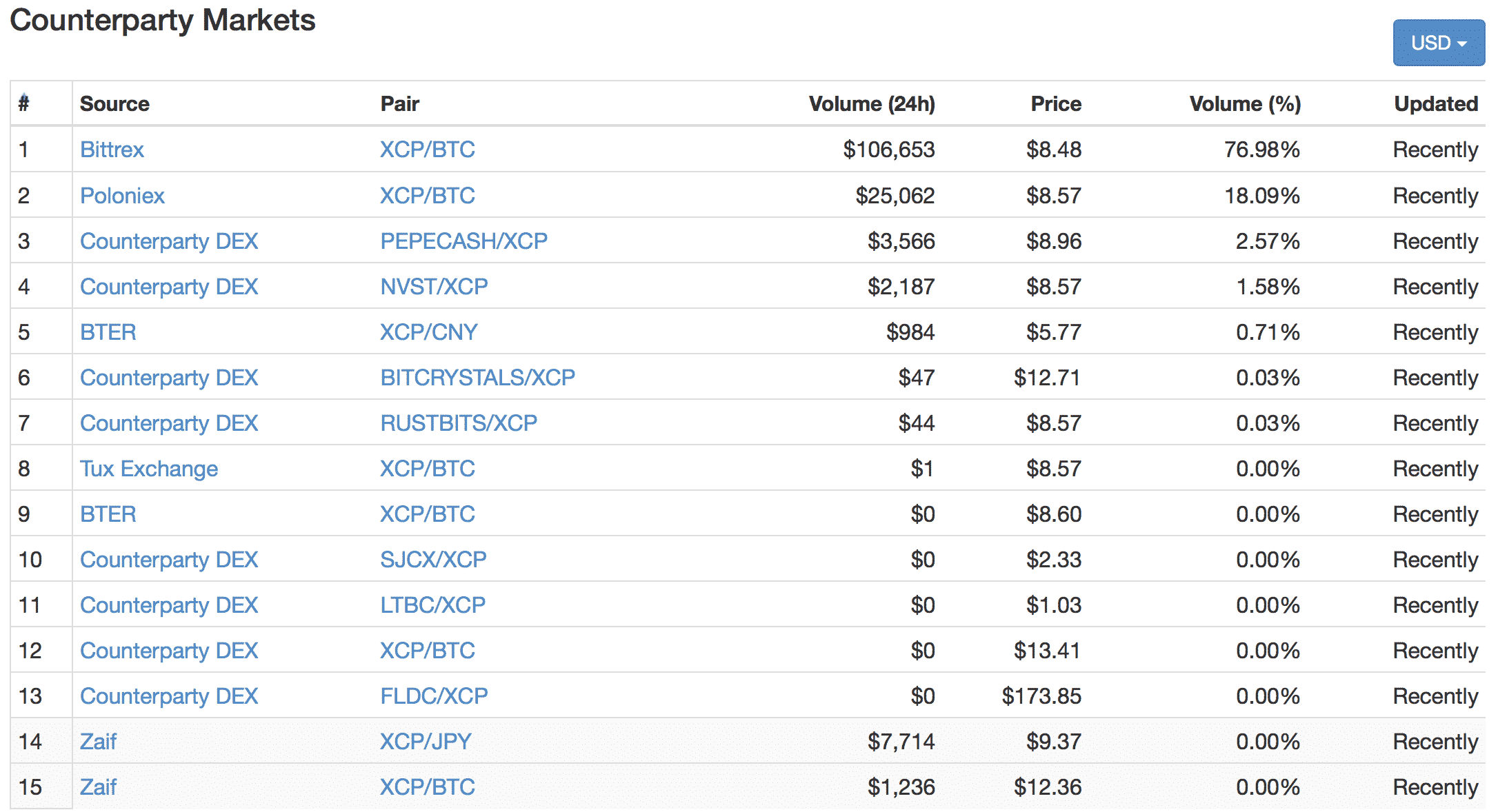Select the 76.98% volume share cell
The image size is (1498, 812).
point(1262,150)
